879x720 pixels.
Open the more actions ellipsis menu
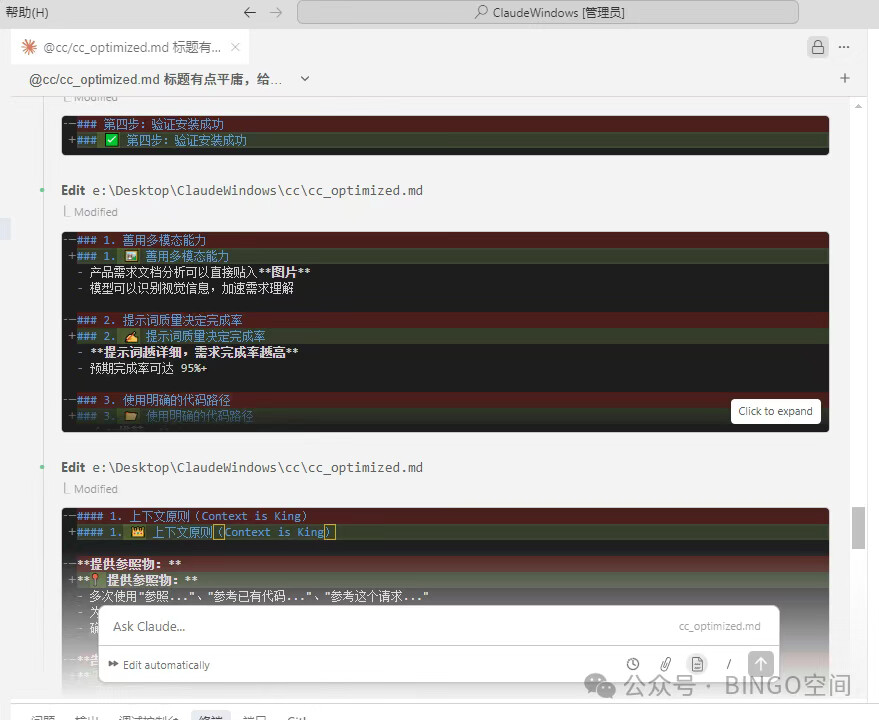coord(845,47)
